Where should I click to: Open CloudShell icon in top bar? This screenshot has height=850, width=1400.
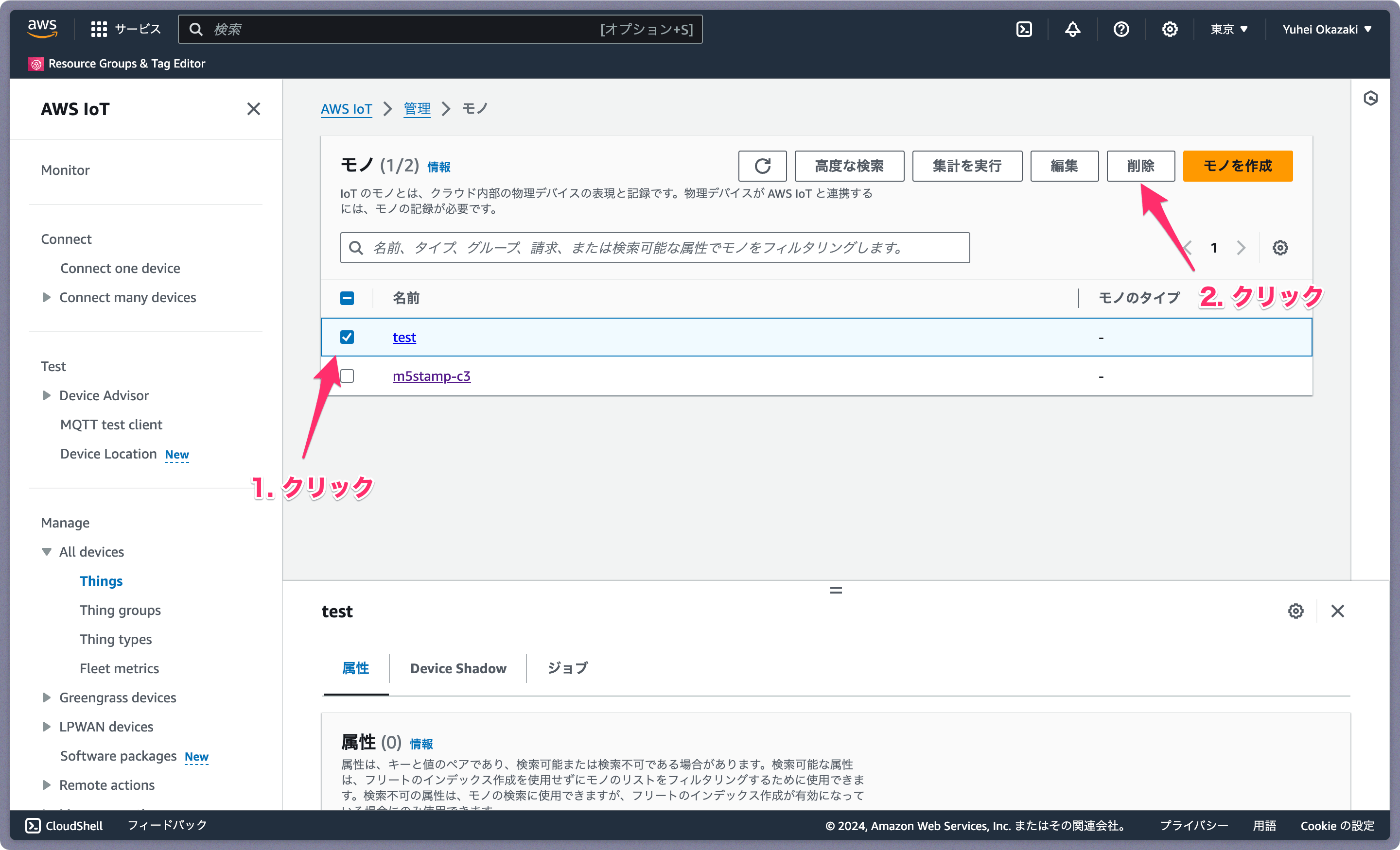(1024, 29)
